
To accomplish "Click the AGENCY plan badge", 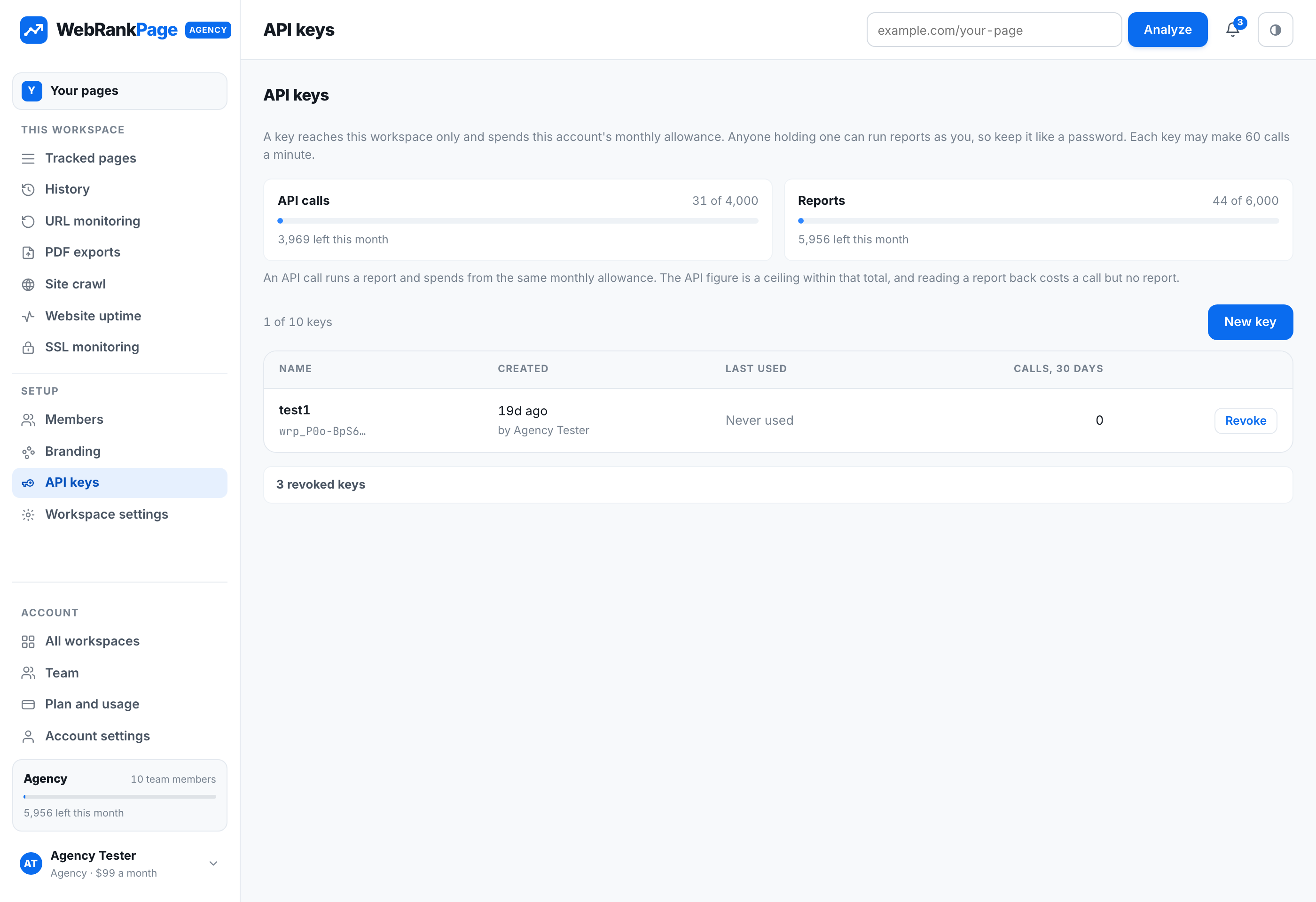I will point(208,30).
